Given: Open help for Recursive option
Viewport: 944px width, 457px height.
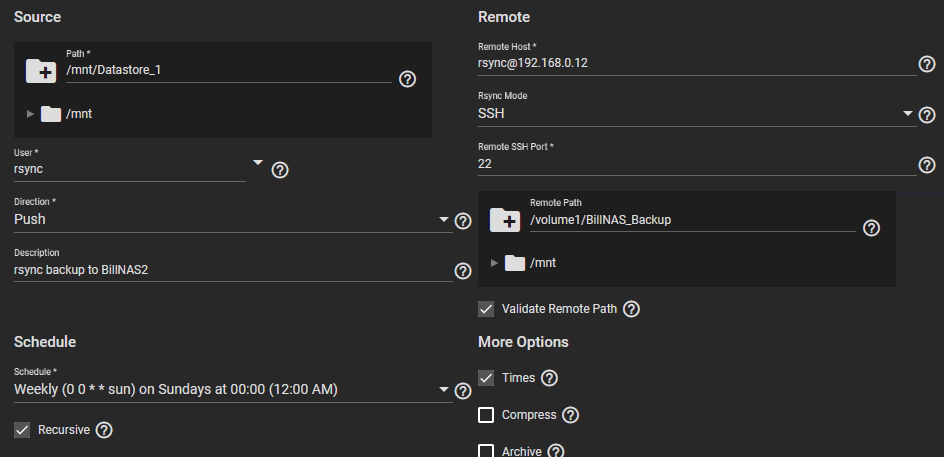Looking at the screenshot, I should pos(104,430).
